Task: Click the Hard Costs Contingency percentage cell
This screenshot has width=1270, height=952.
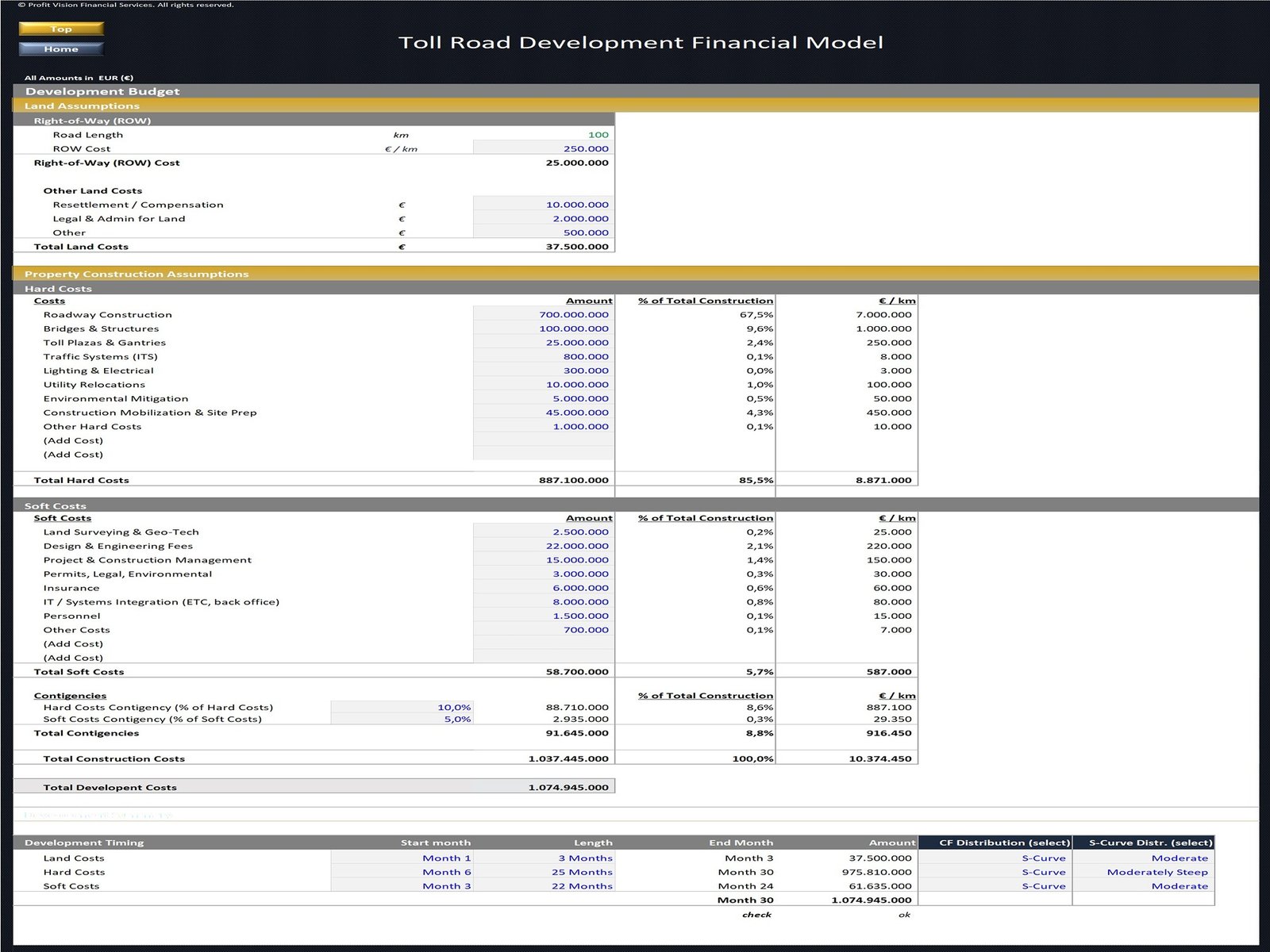Action: (x=402, y=707)
